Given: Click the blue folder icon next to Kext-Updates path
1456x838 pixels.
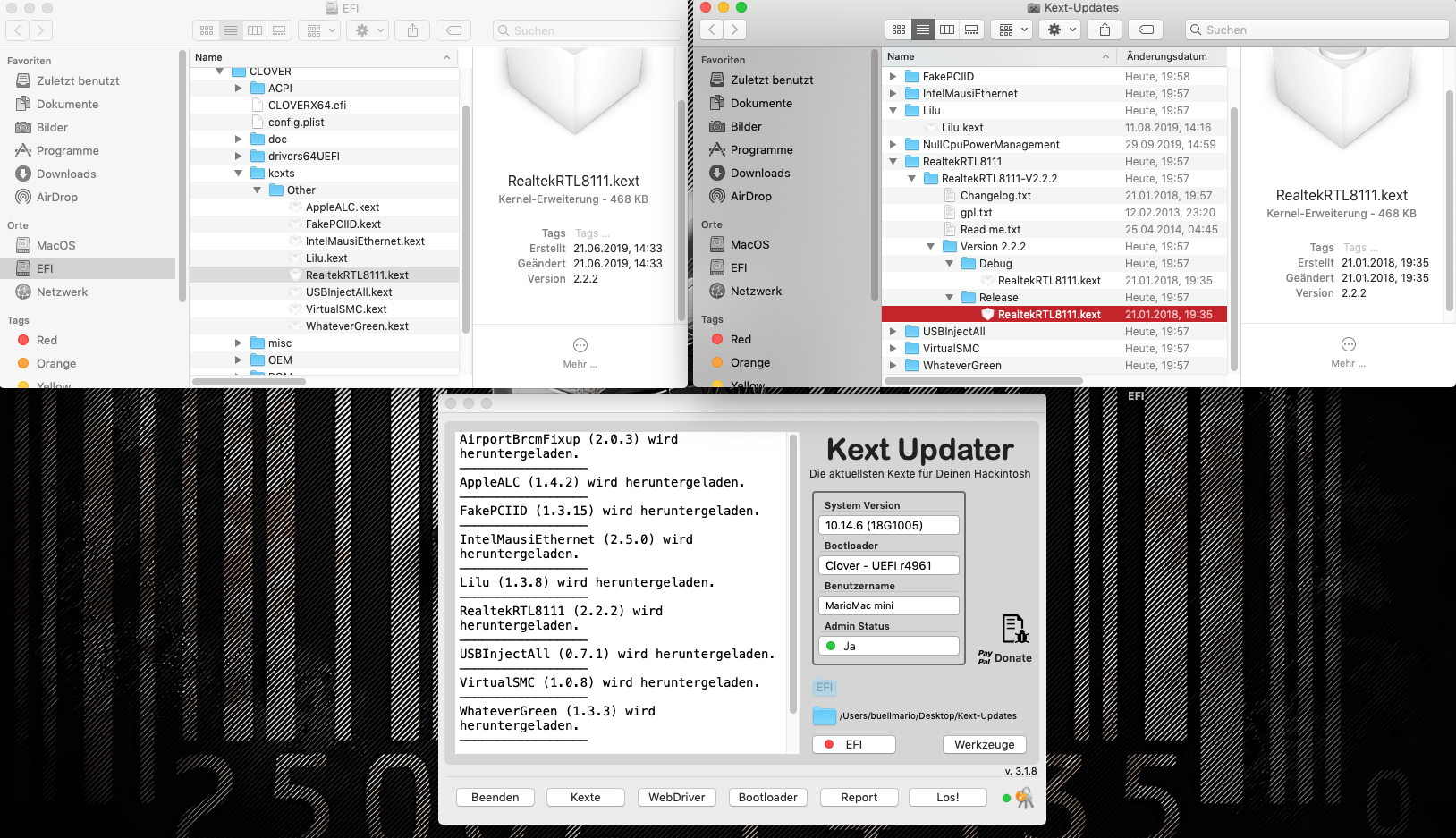Looking at the screenshot, I should (x=824, y=715).
